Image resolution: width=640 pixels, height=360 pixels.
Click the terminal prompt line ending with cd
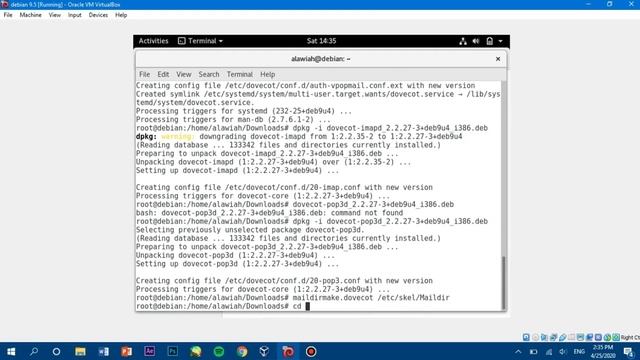coord(223,306)
